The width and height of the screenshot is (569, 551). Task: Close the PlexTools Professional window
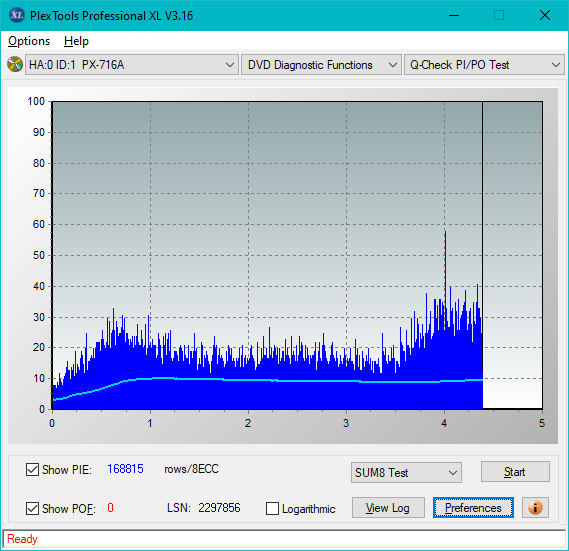tap(545, 15)
